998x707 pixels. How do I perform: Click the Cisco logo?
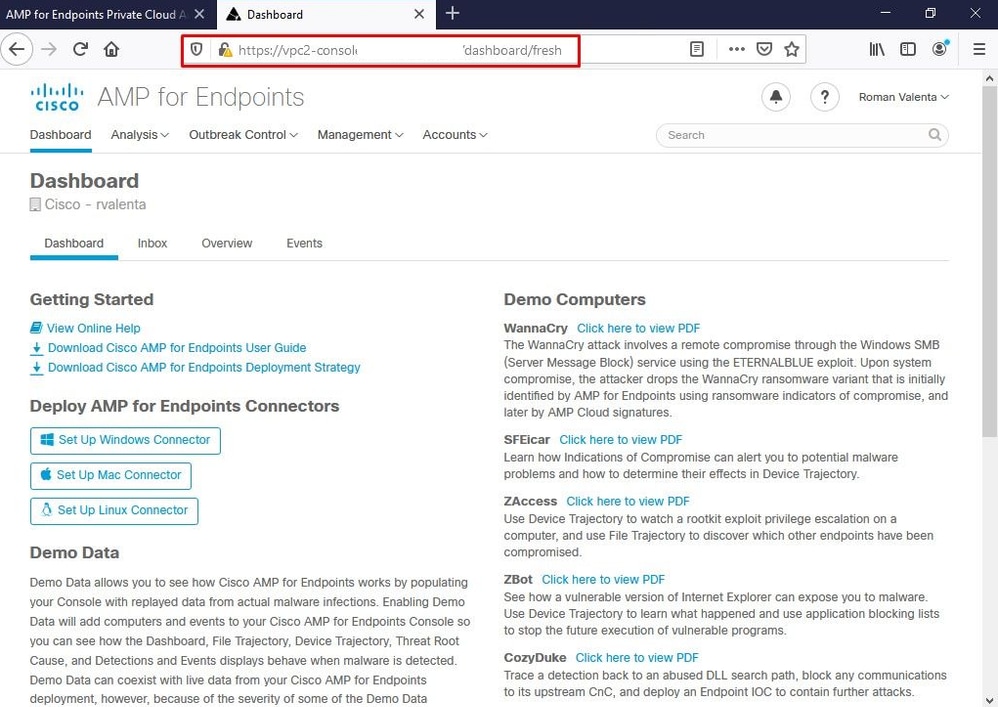coord(57,97)
